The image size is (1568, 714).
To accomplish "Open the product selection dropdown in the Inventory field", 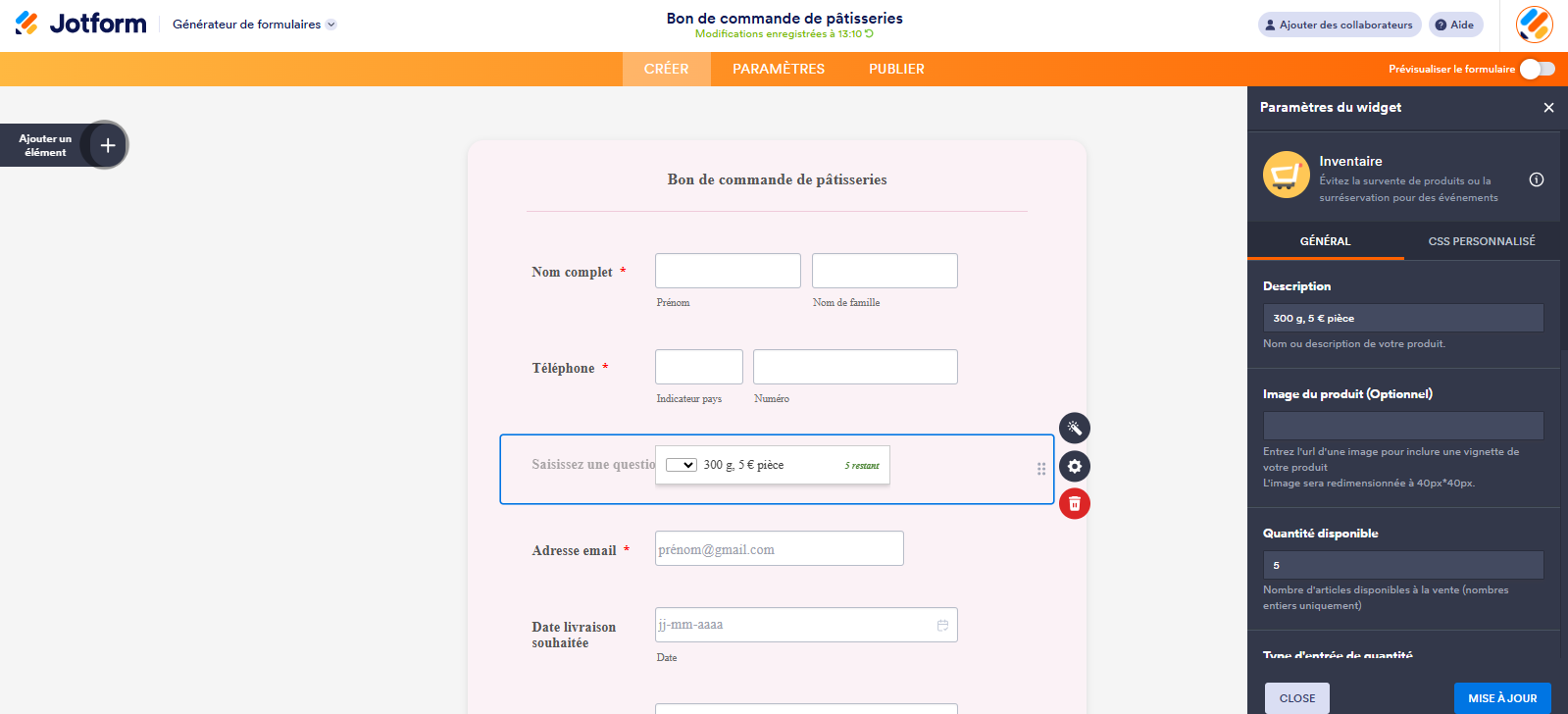I will pos(681,464).
